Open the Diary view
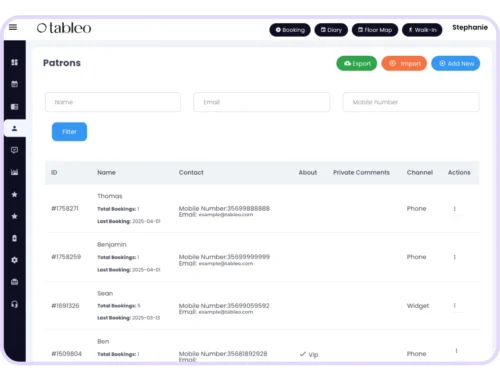Image resolution: width=500 pixels, height=383 pixels. (x=331, y=30)
